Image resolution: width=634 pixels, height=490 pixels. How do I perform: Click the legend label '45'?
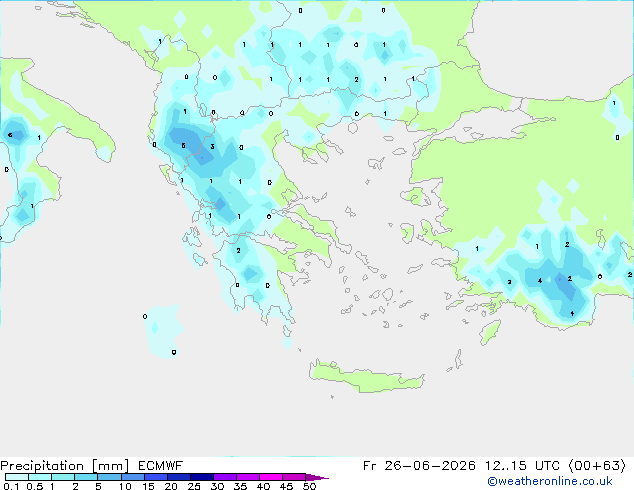tap(286, 486)
